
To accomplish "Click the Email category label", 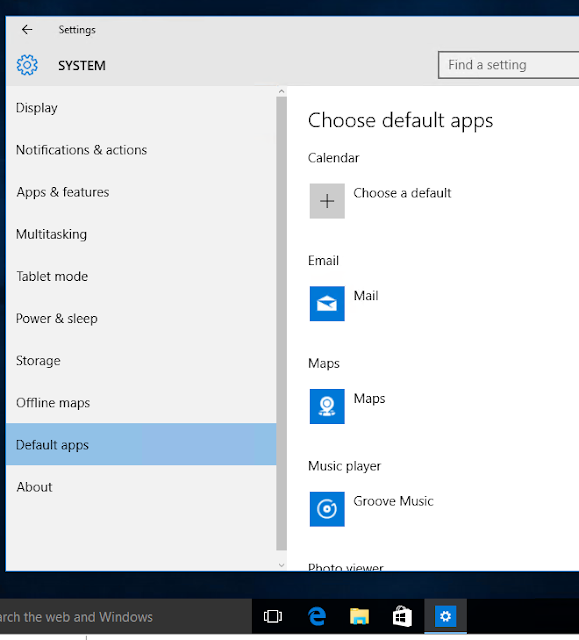I will tap(323, 261).
